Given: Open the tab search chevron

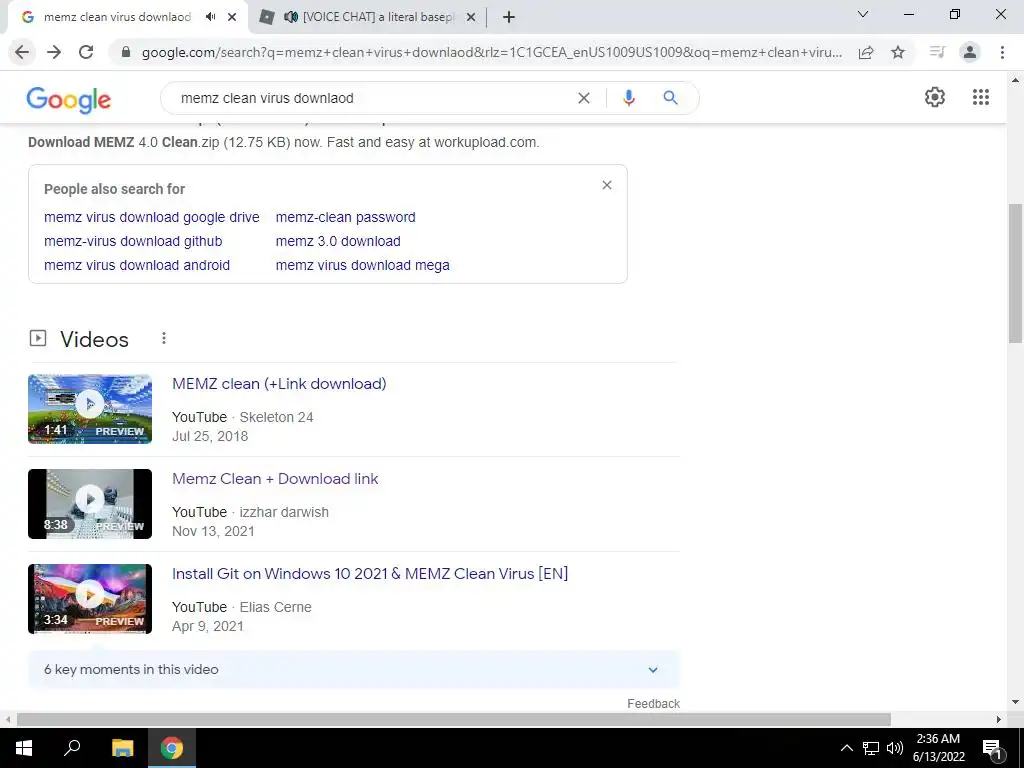Looking at the screenshot, I should coord(863,14).
